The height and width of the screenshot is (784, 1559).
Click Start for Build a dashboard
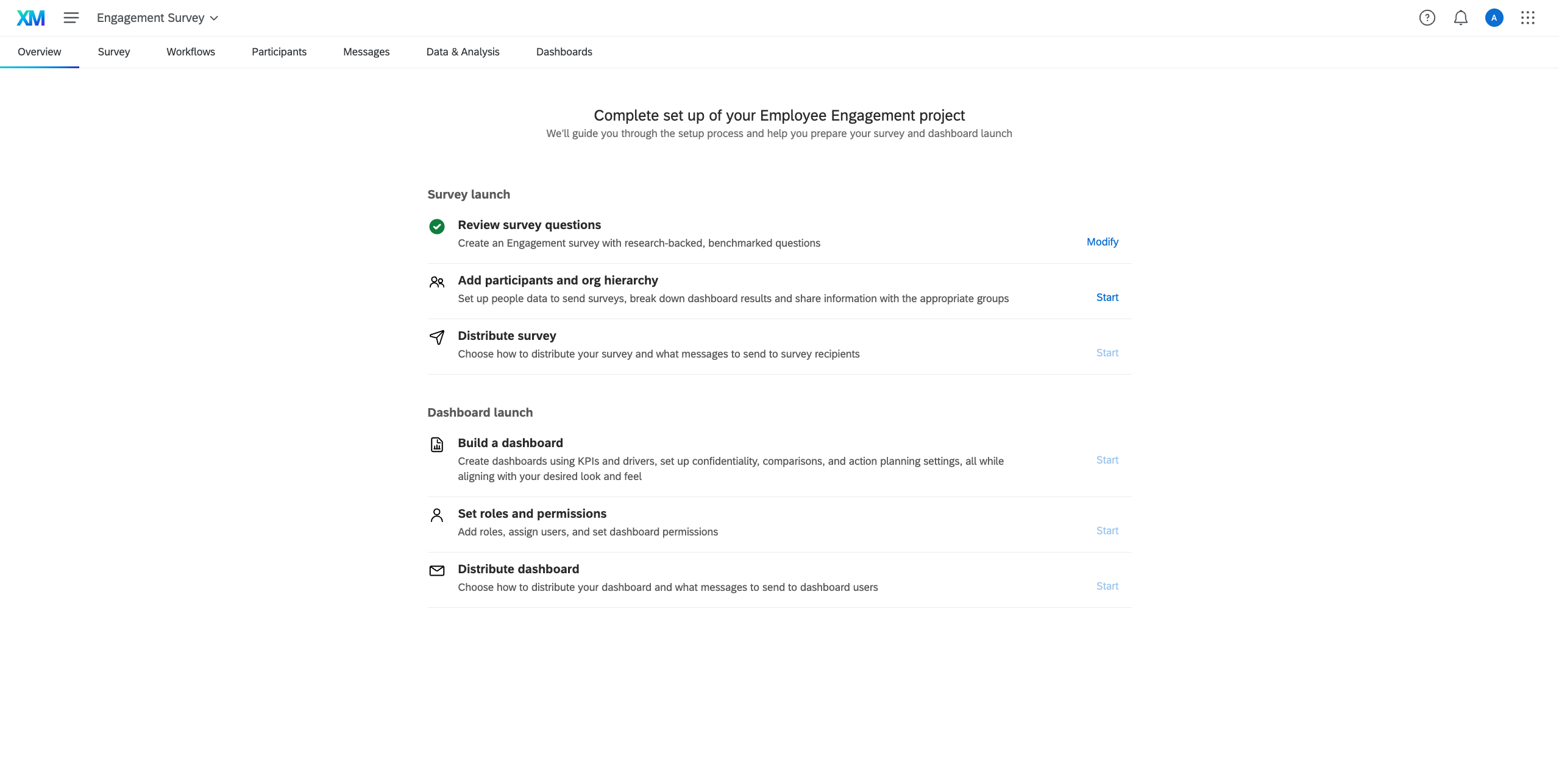point(1107,460)
